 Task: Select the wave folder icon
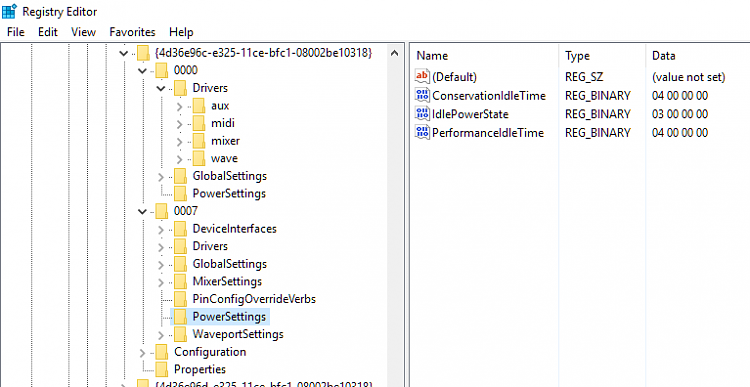pyautogui.click(x=199, y=158)
